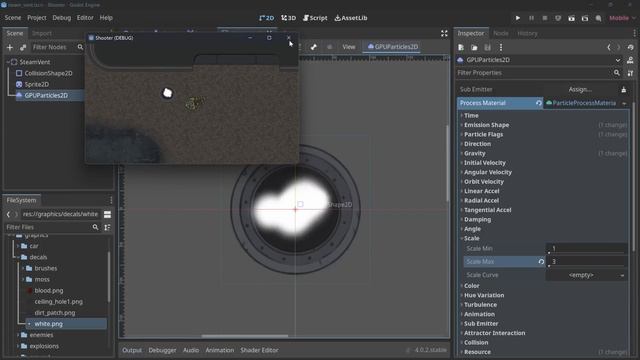640x360 pixels.
Task: Switch to the Node dock tab
Action: tap(501, 33)
